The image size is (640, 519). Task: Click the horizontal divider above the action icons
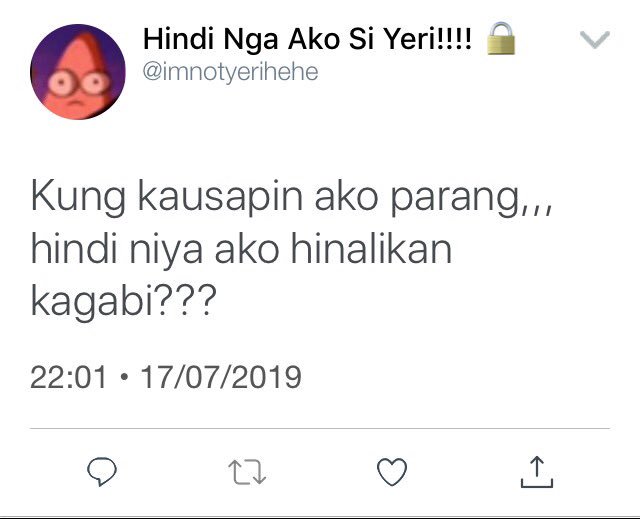(320, 428)
